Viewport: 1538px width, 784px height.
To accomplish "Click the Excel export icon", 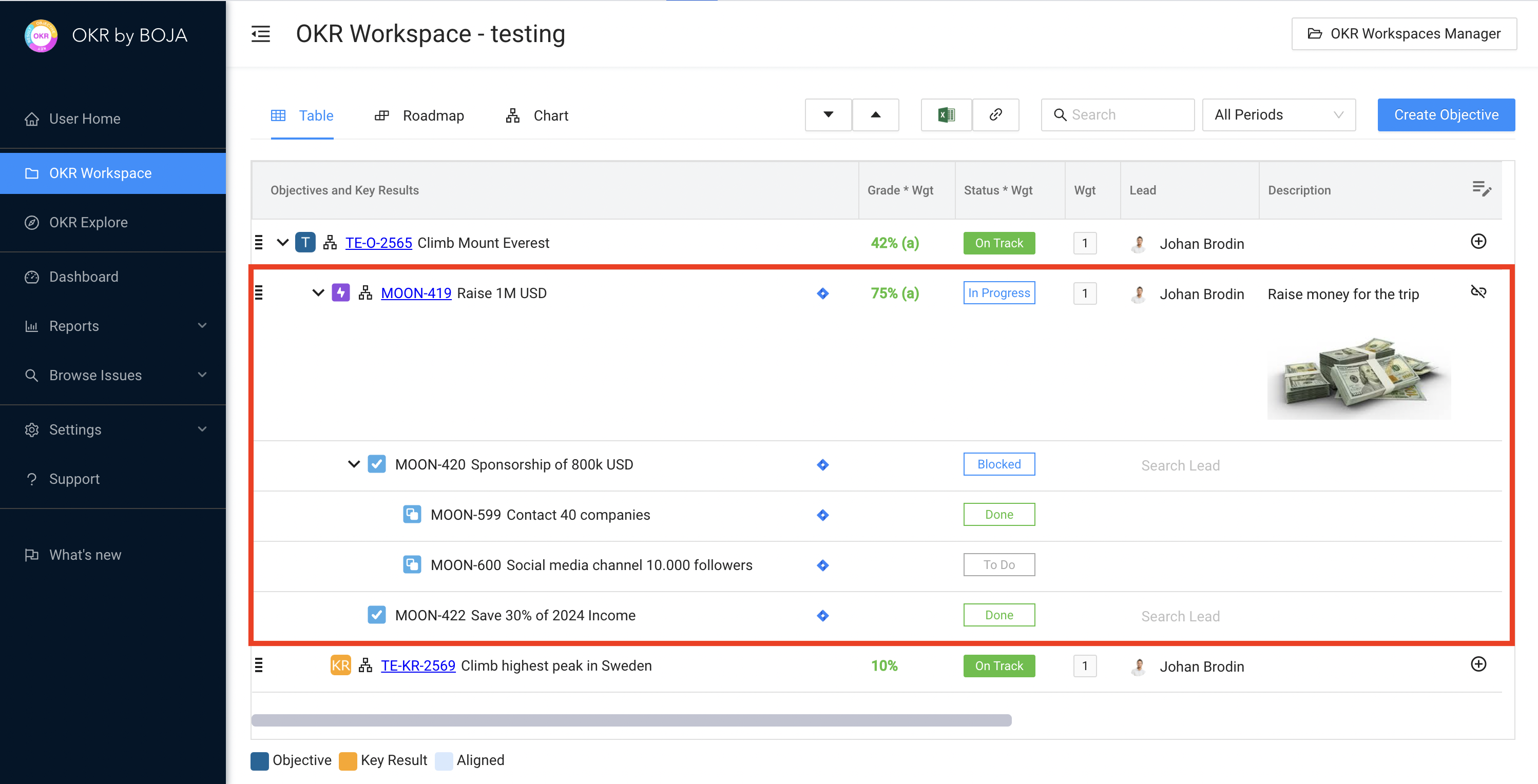I will coord(946,114).
